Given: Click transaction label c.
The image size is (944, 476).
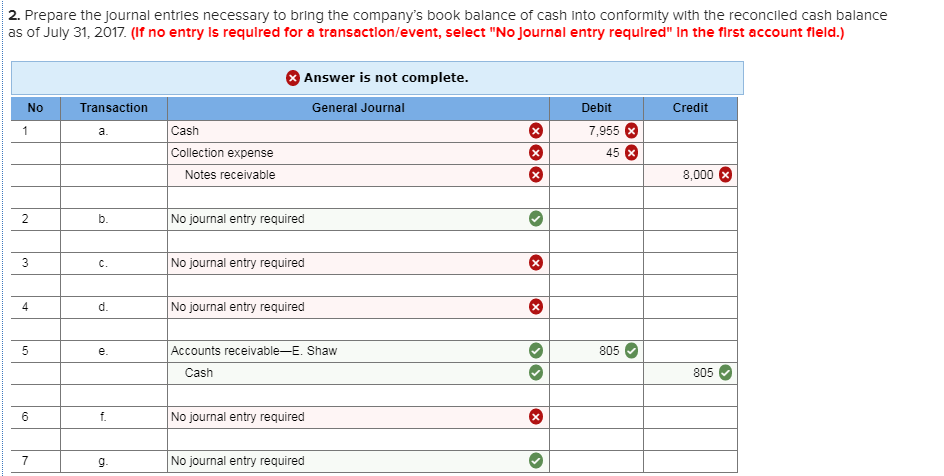Looking at the screenshot, I should click(x=104, y=263).
